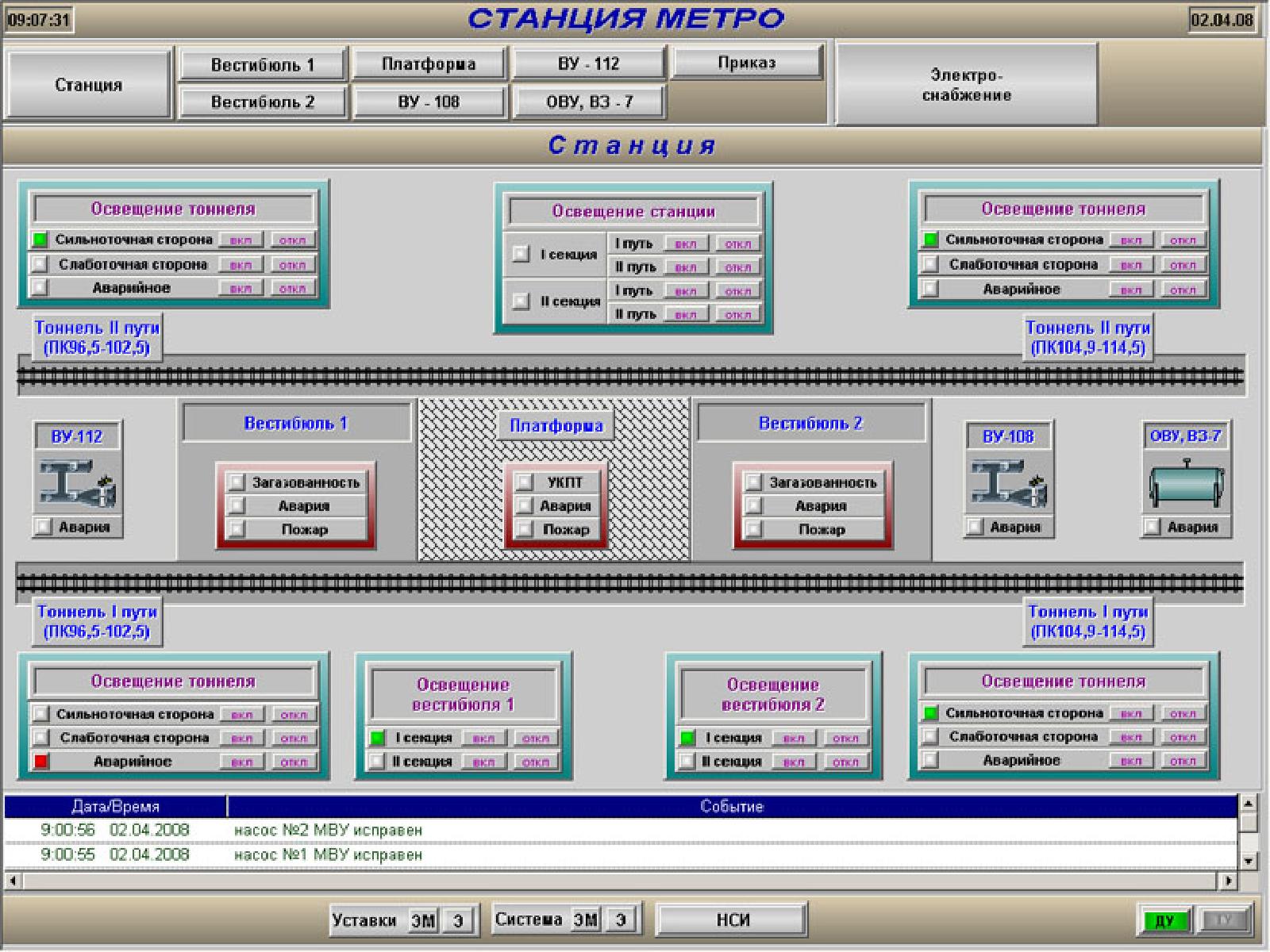Toggle the Авария checkbox under ВУ-112
1270x952 pixels.
point(43,527)
